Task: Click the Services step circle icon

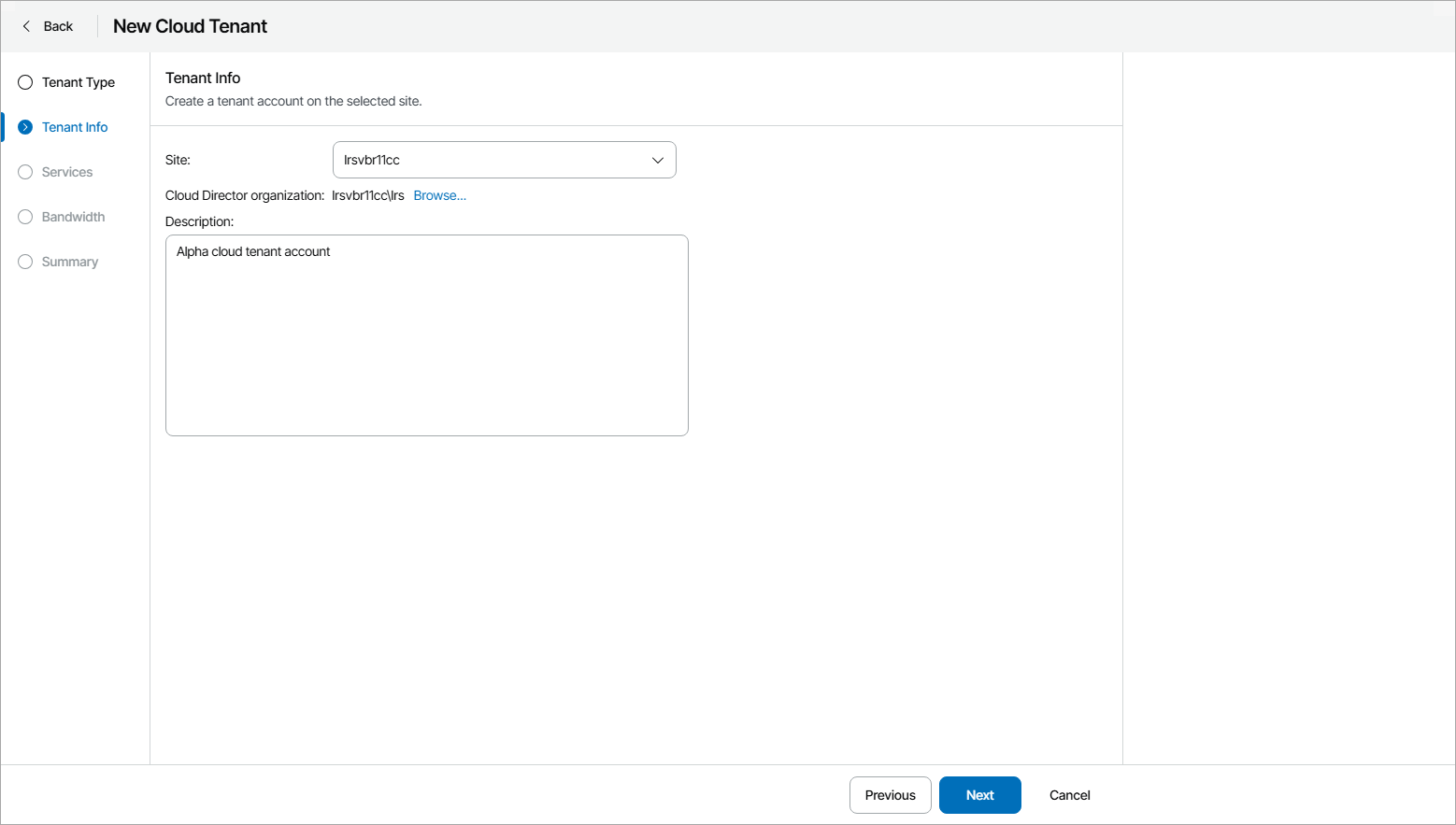Action: click(x=25, y=172)
